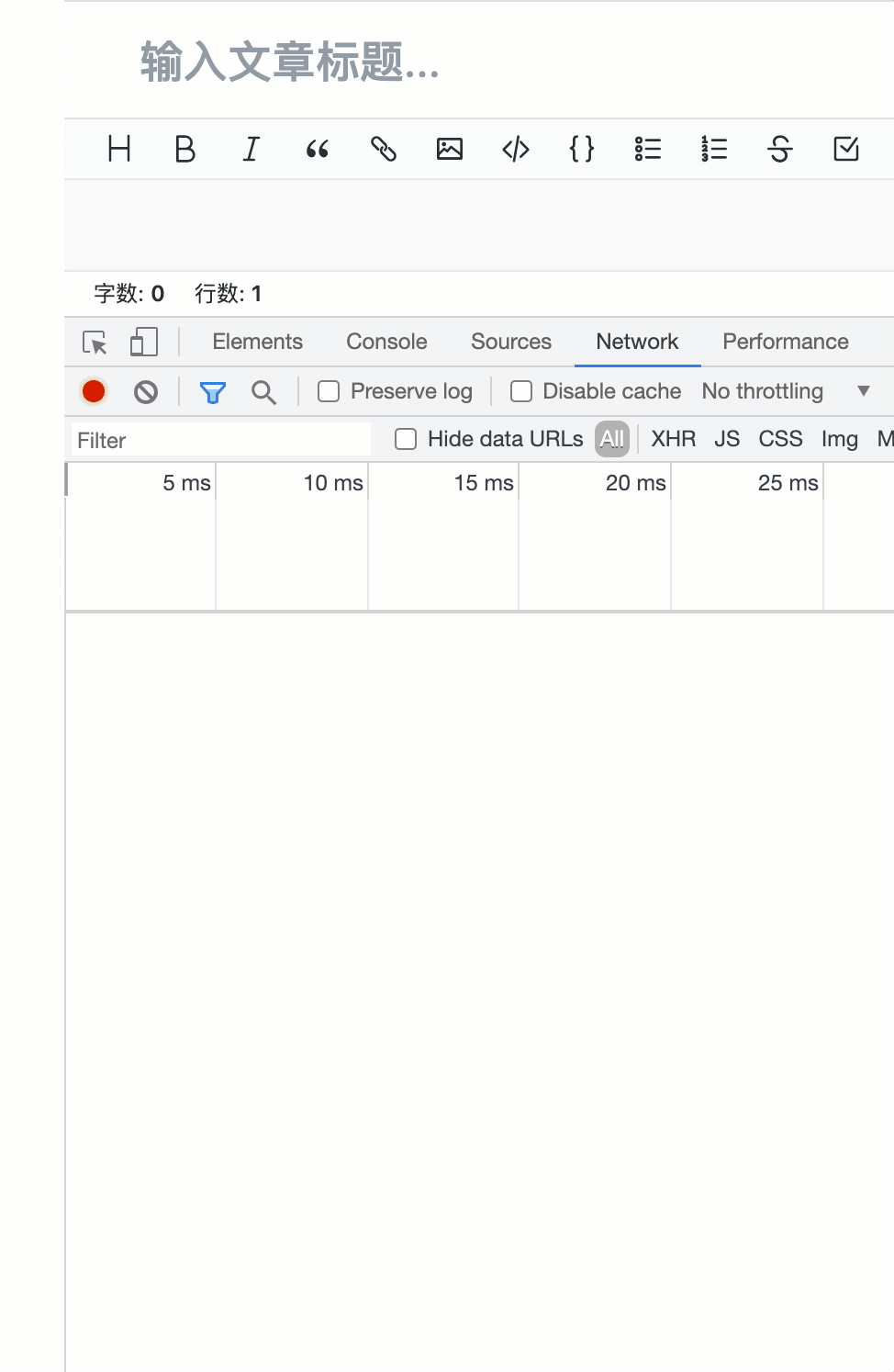This screenshot has height=1372, width=894.
Task: Enable the Disable cache checkbox
Action: [521, 391]
